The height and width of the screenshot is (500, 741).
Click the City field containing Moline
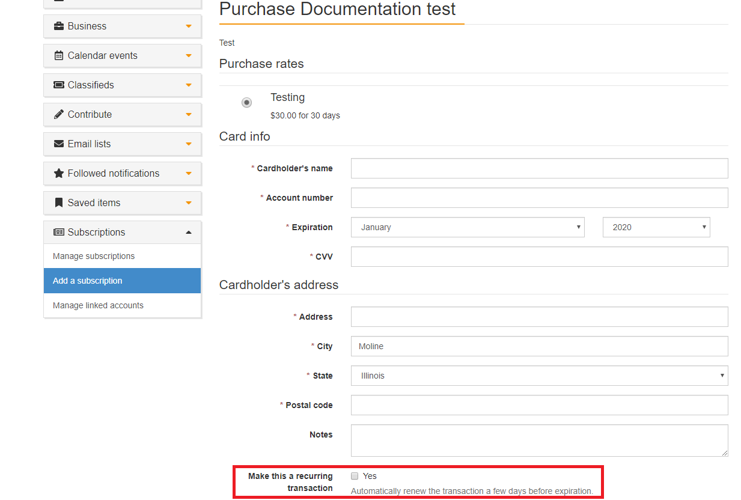539,346
